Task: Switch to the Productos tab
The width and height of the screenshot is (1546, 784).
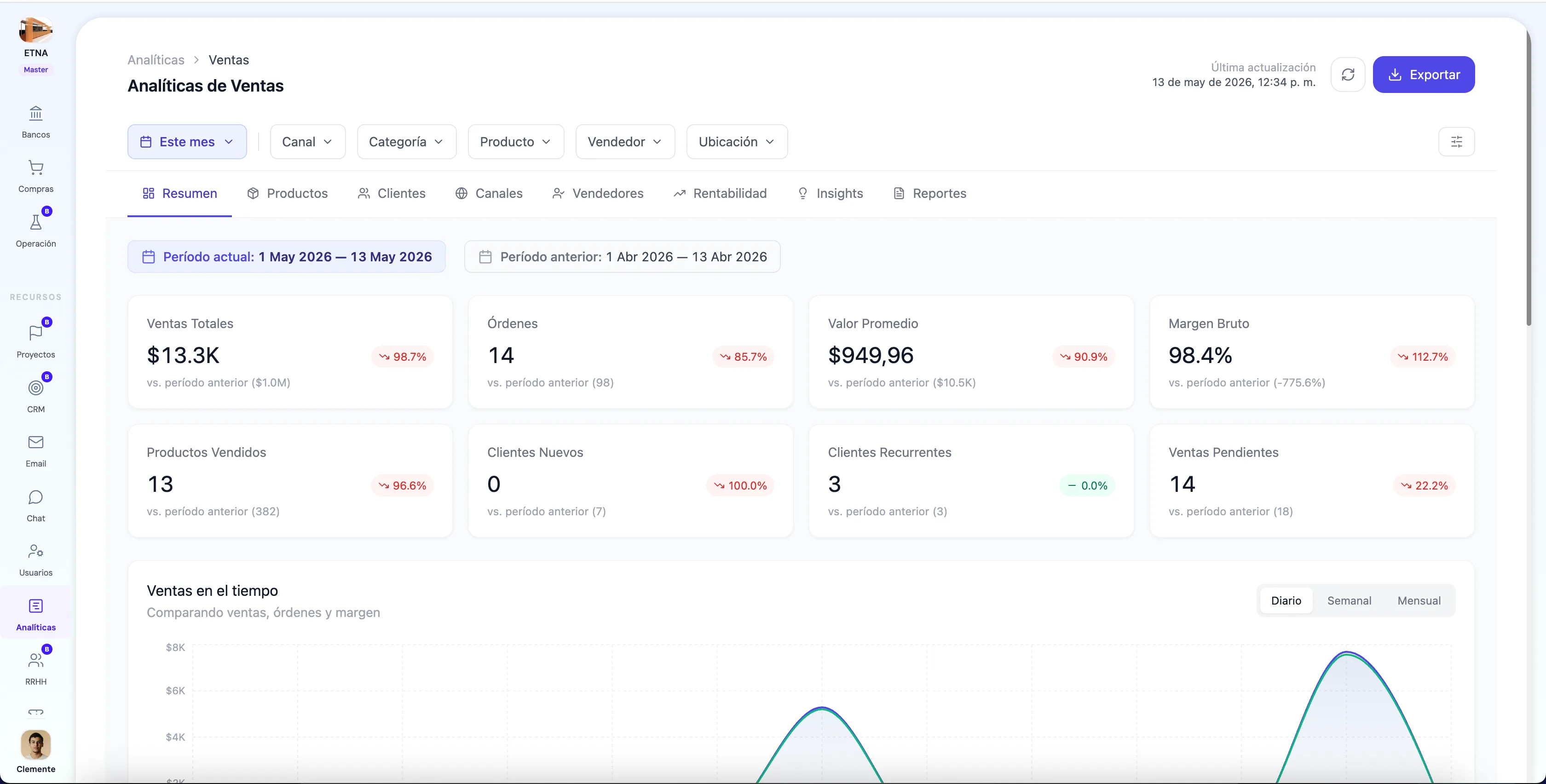Action: tap(288, 193)
